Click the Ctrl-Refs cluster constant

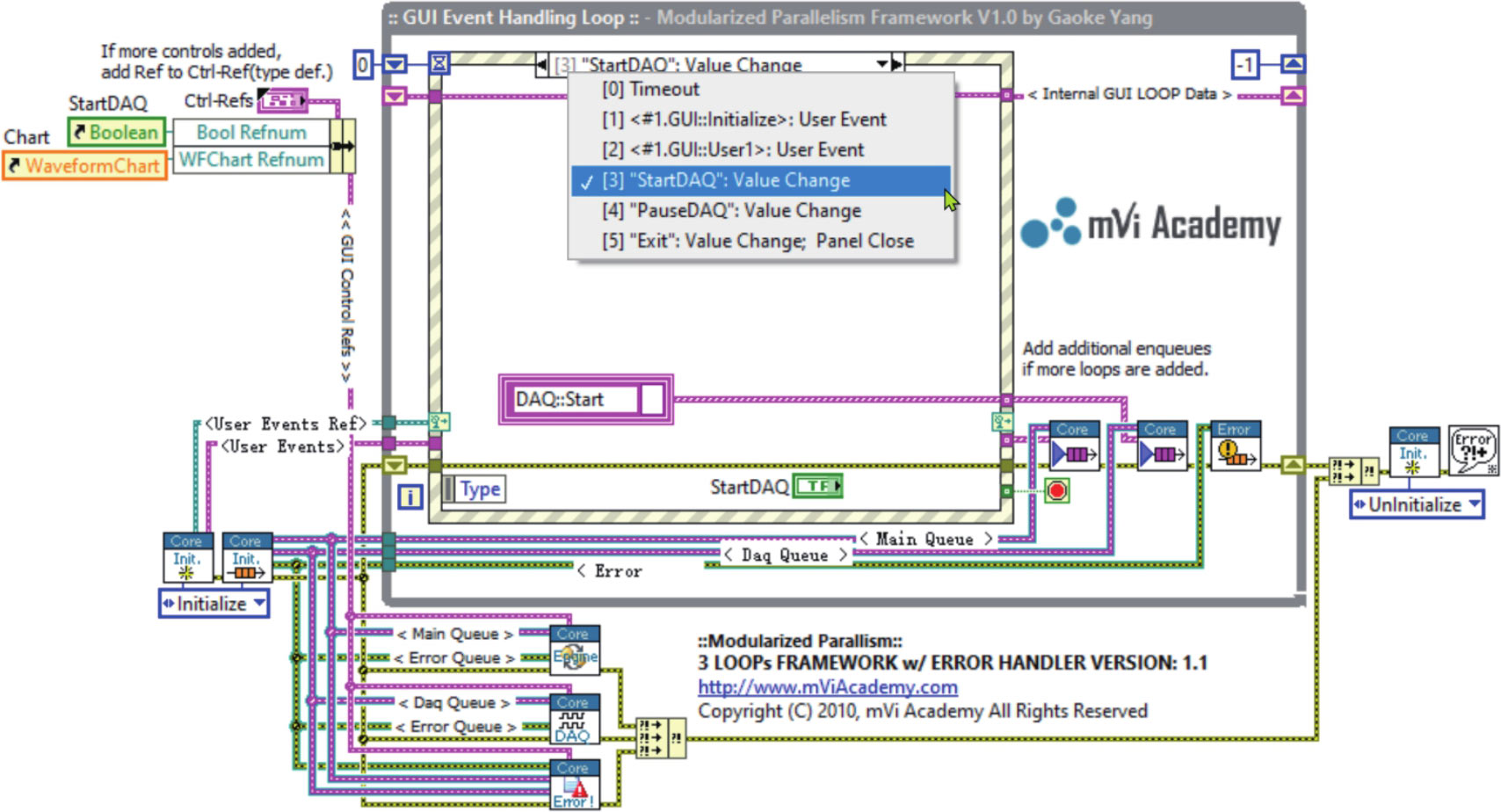[282, 100]
